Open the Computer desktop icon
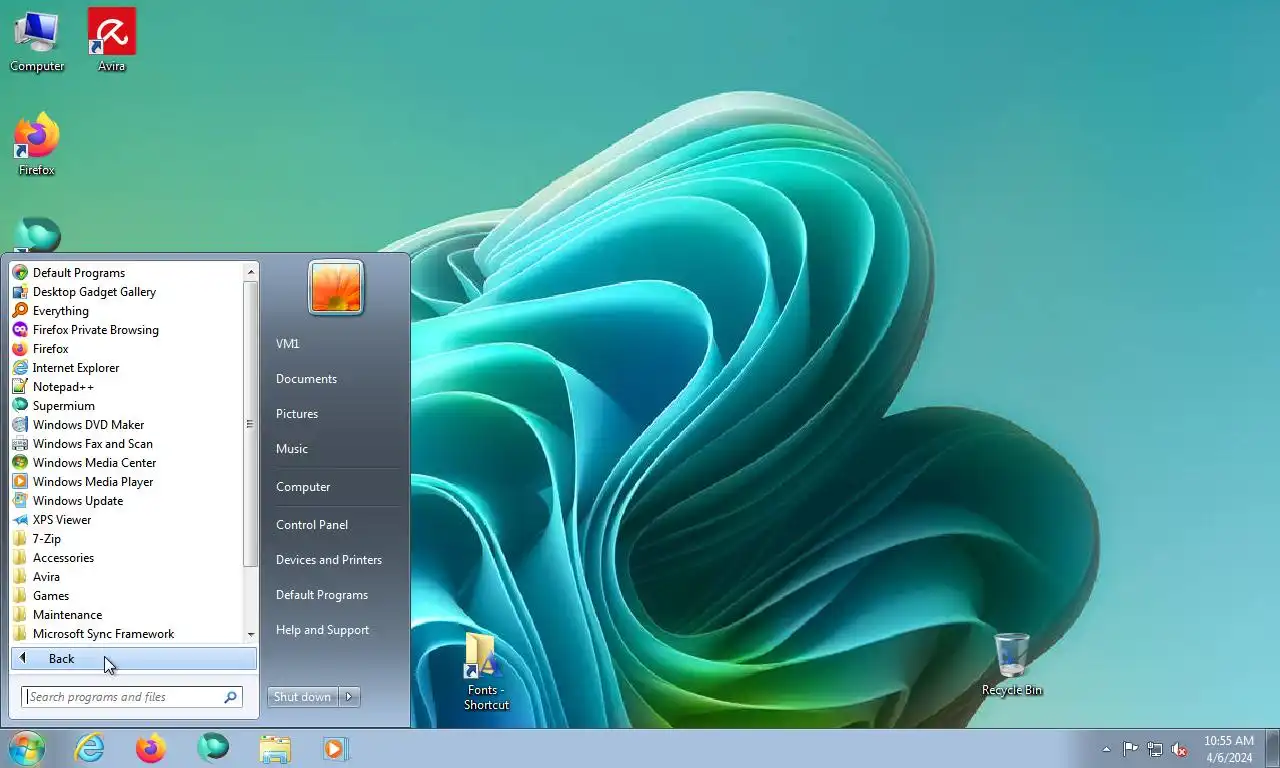The height and width of the screenshot is (768, 1280). pyautogui.click(x=37, y=41)
